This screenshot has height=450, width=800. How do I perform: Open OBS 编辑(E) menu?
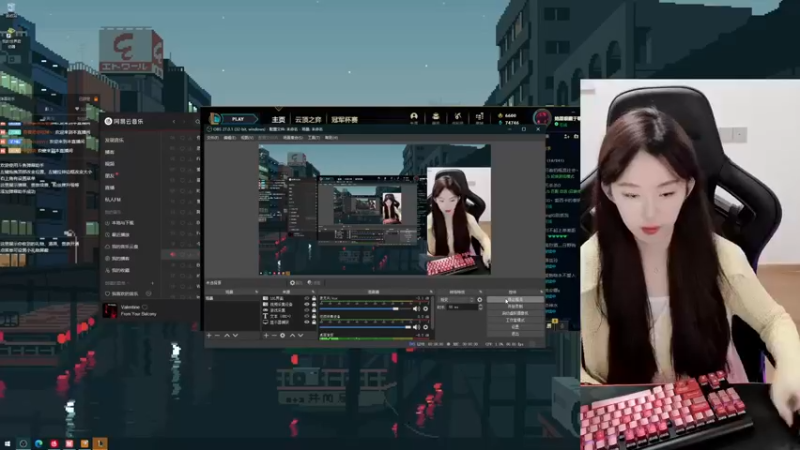230,138
